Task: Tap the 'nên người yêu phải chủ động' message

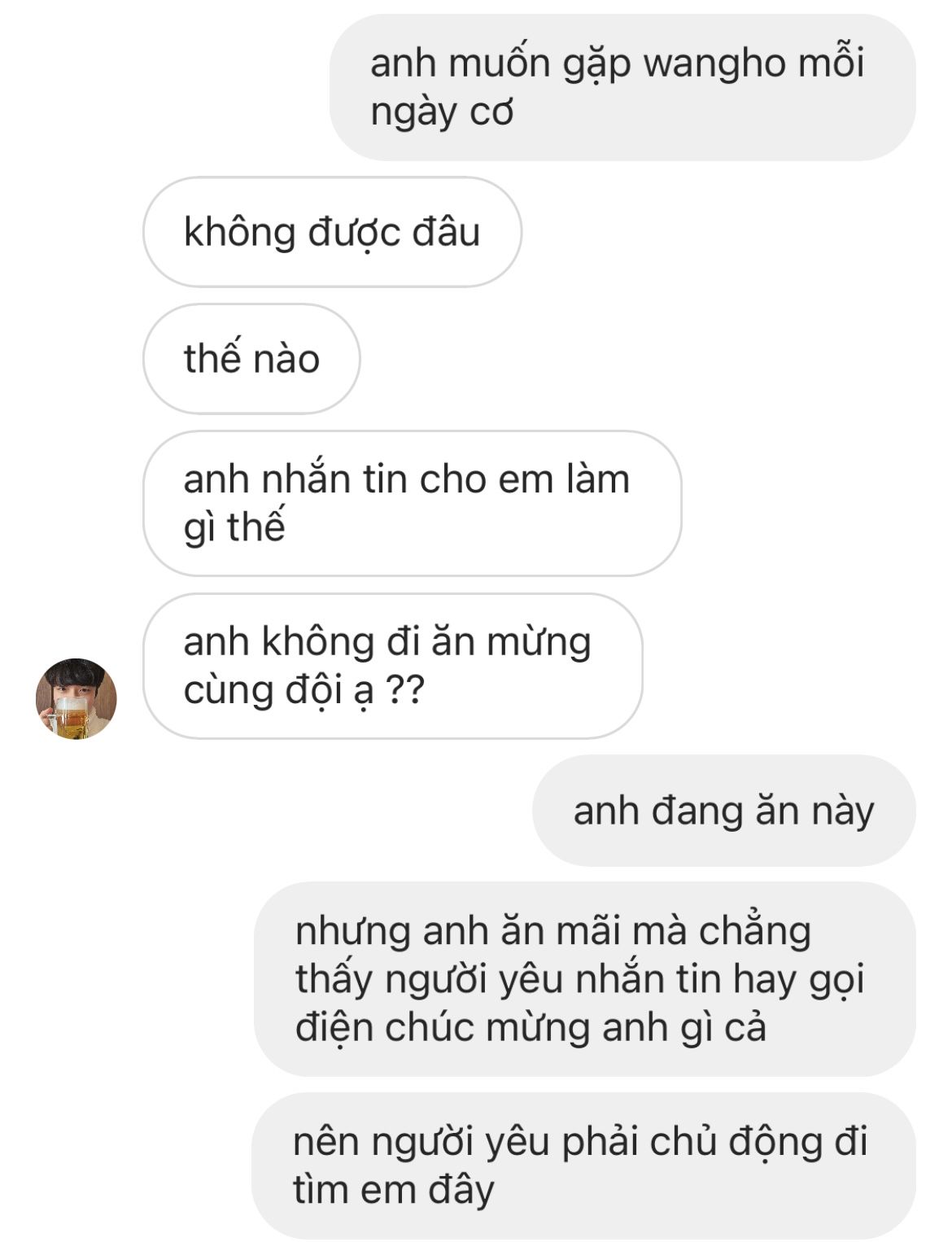Action: pos(583,1165)
